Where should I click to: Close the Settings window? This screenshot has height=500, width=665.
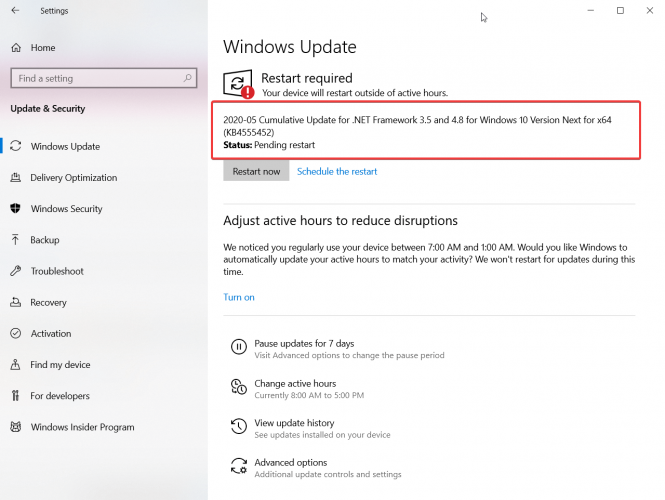[x=649, y=10]
